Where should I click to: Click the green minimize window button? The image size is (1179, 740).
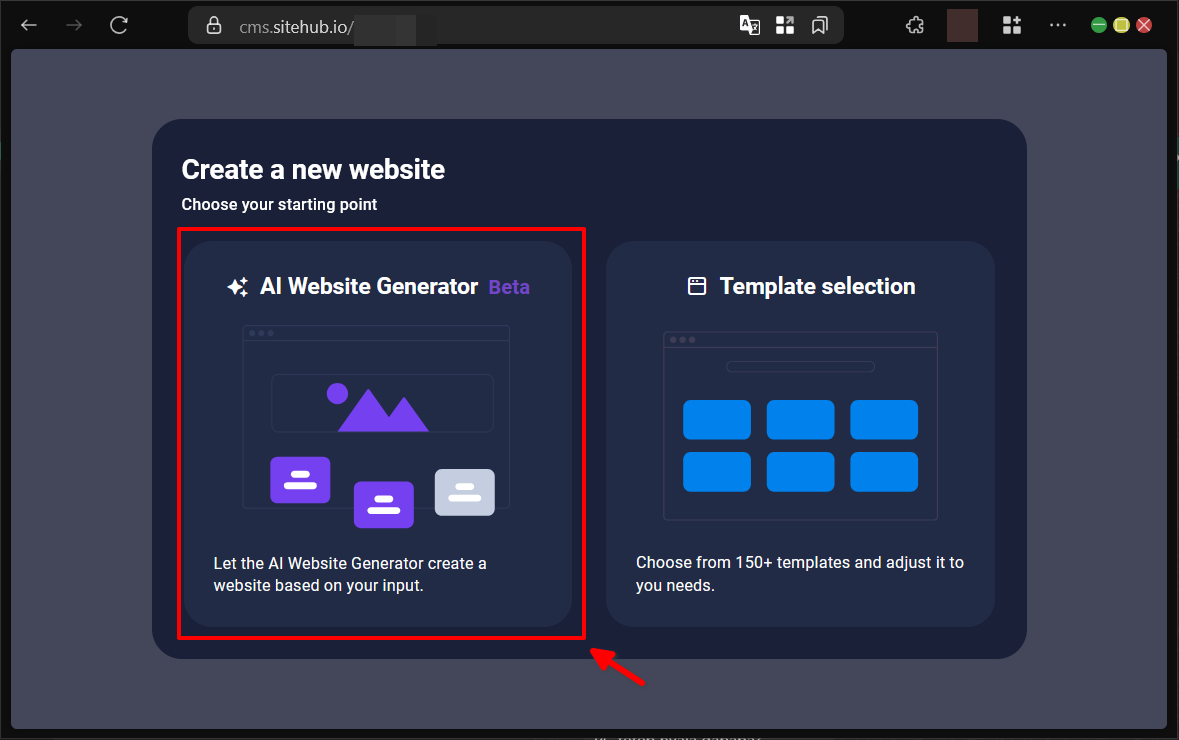point(1099,25)
